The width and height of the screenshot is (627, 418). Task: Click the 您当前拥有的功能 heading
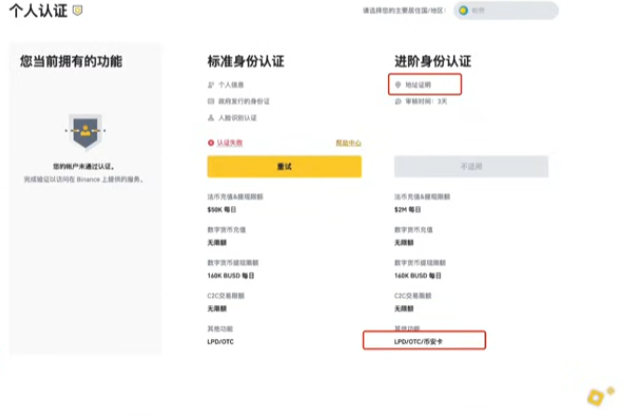pyautogui.click(x=71, y=61)
